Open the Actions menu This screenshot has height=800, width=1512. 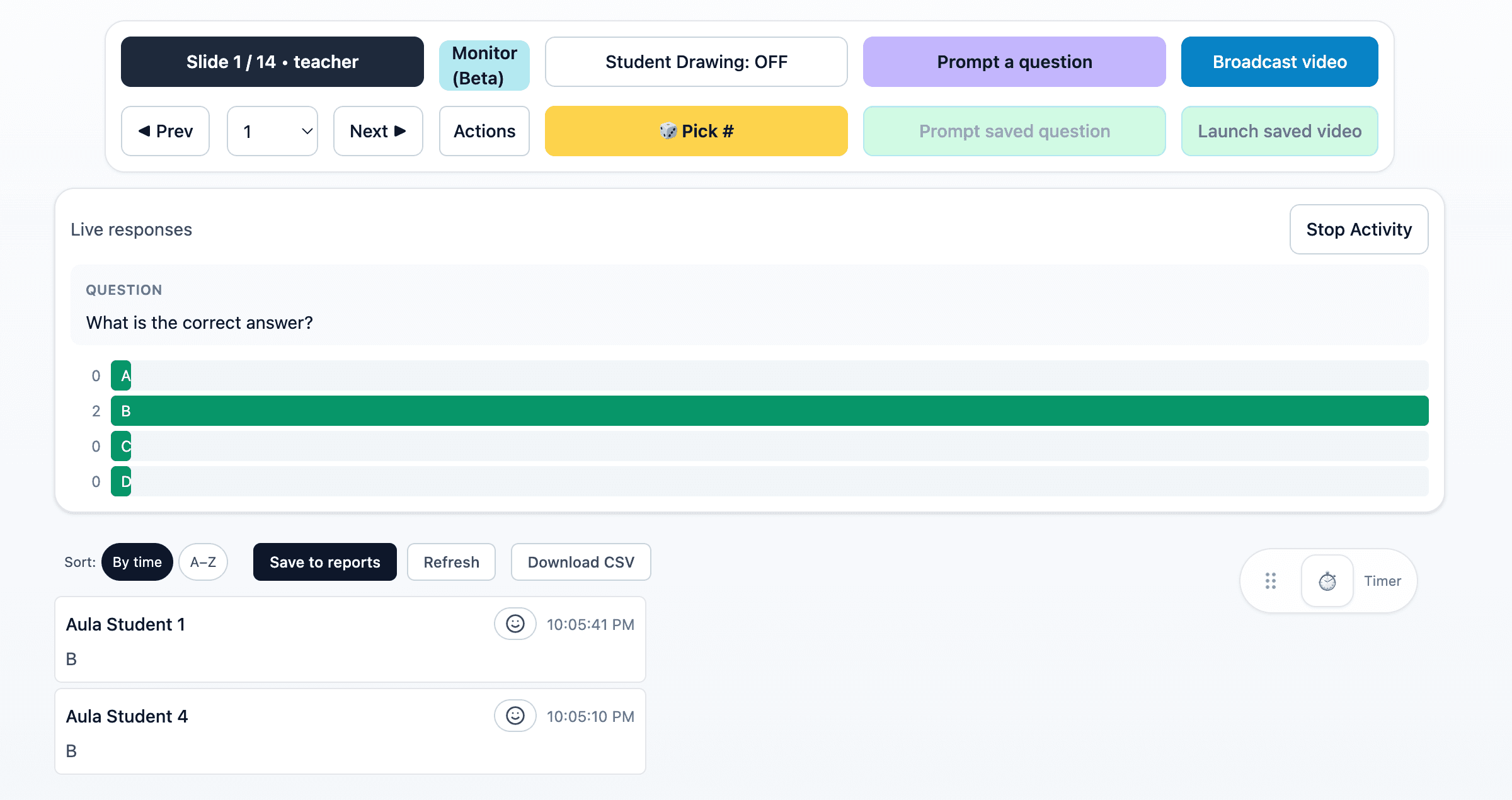[x=484, y=131]
